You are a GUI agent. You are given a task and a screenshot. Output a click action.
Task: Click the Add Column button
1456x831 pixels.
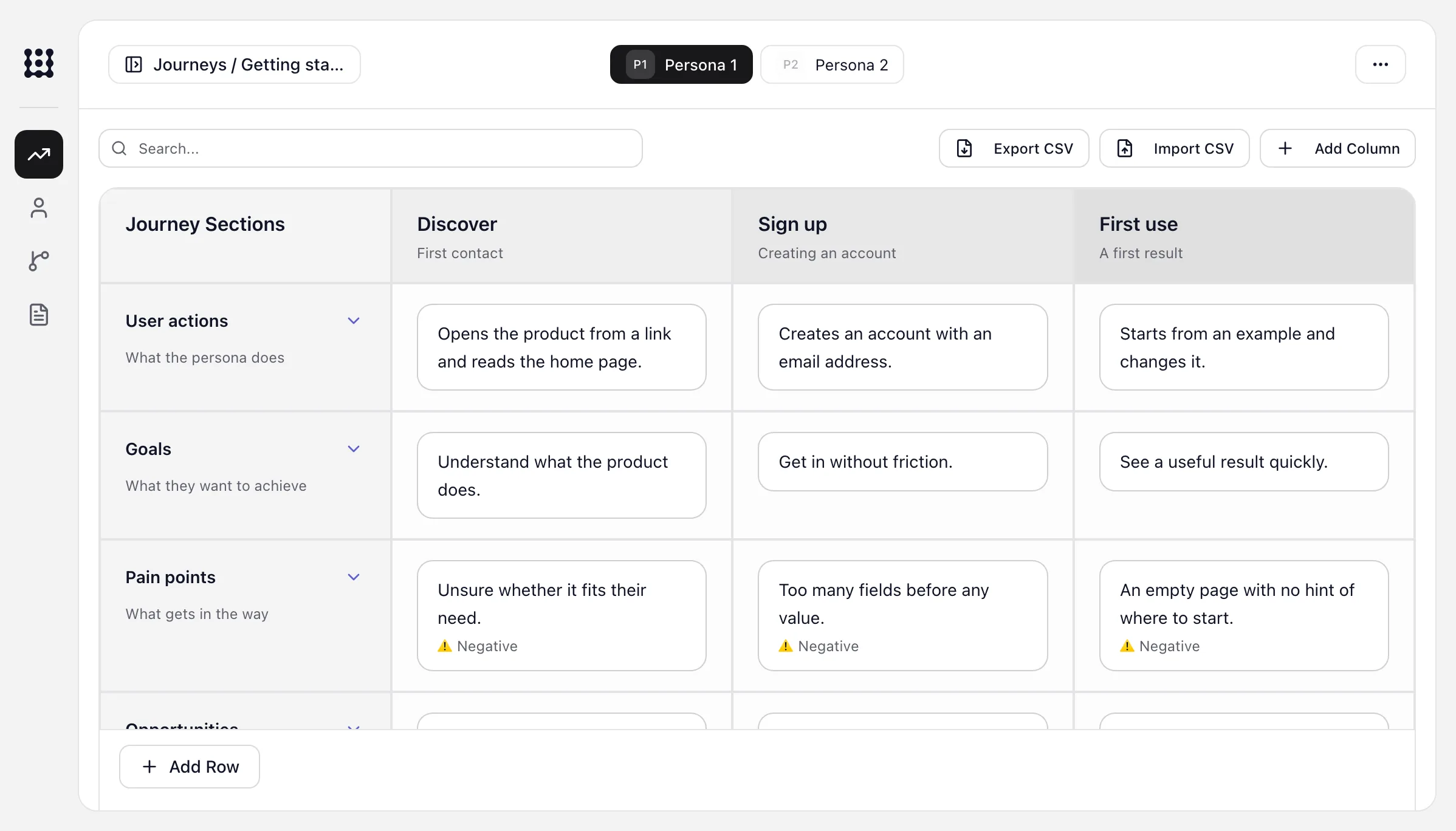[1338, 148]
